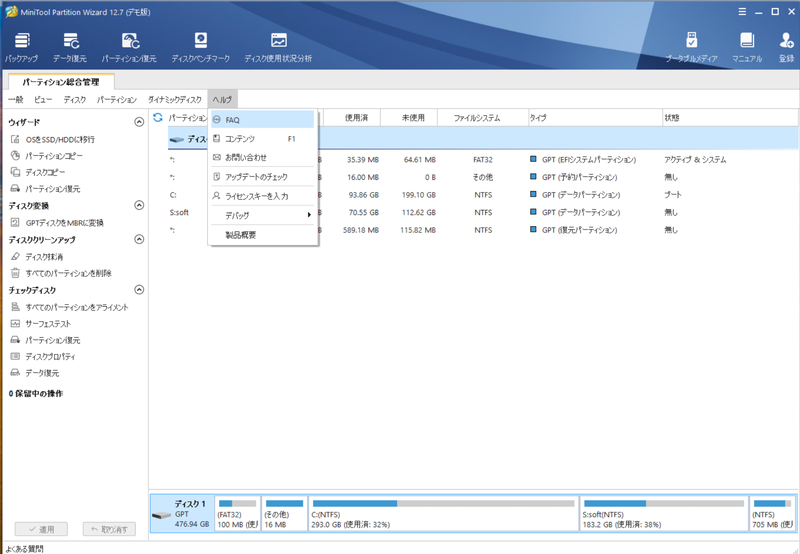
Task: Click the 適用 apply button
Action: pos(41,529)
